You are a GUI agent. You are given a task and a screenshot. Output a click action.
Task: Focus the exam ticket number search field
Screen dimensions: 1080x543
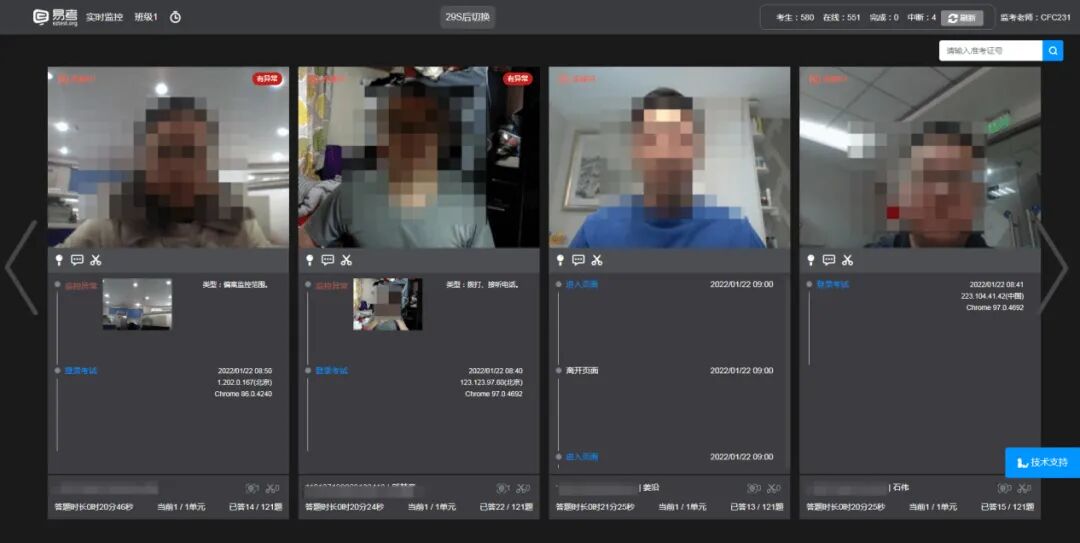(x=990, y=50)
